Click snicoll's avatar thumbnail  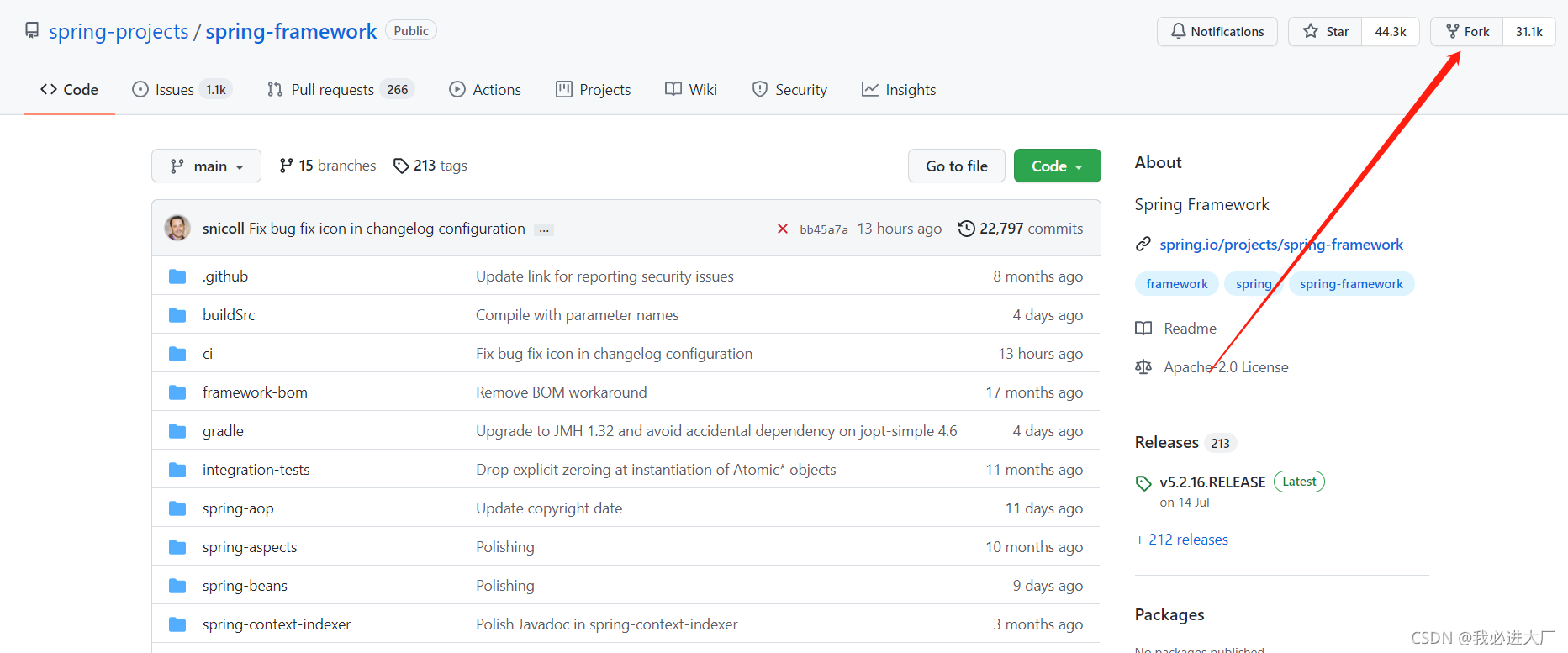click(177, 228)
